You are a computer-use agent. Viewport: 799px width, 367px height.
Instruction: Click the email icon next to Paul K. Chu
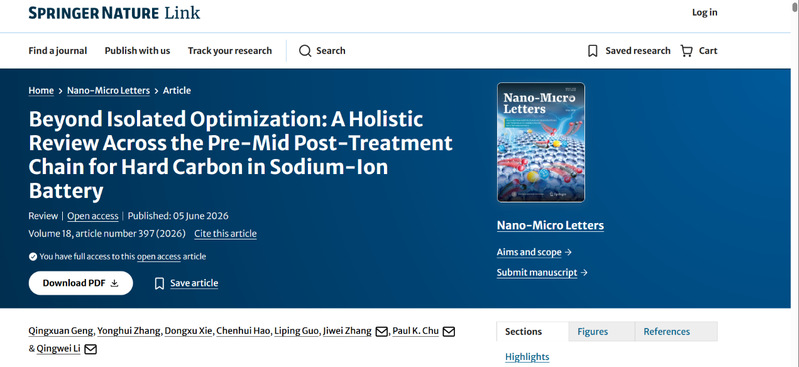(448, 332)
